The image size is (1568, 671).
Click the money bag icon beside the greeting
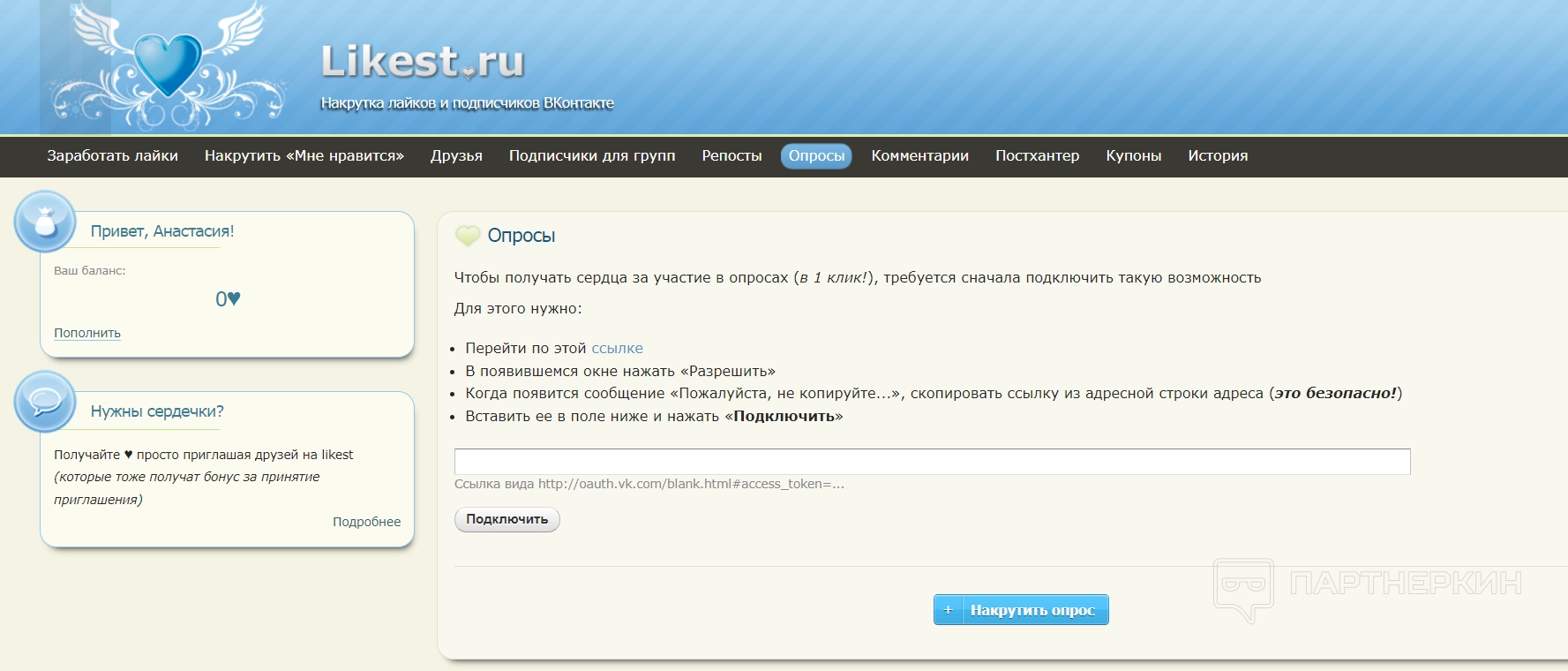(x=45, y=221)
